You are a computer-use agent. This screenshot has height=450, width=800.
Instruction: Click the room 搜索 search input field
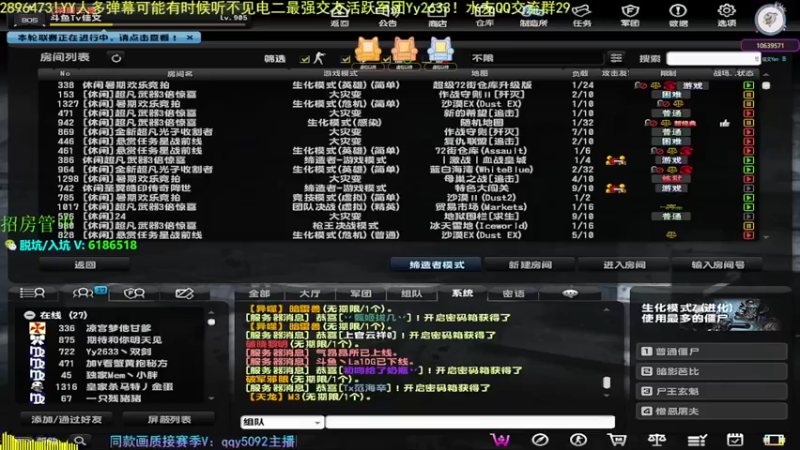tap(713, 59)
